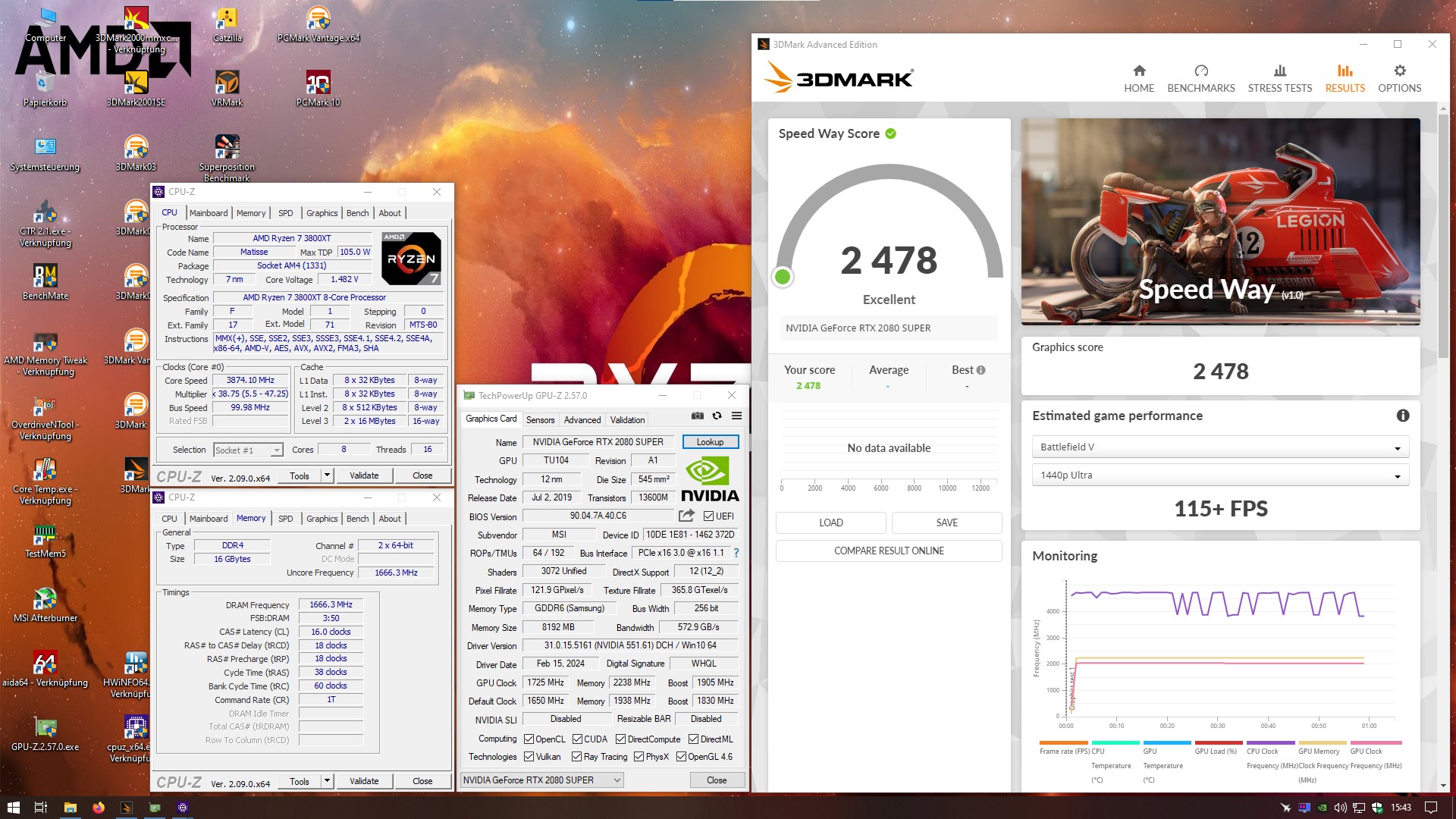Image resolution: width=1456 pixels, height=819 pixels.
Task: Click the Bus Interface question mark
Action: pyautogui.click(x=736, y=553)
